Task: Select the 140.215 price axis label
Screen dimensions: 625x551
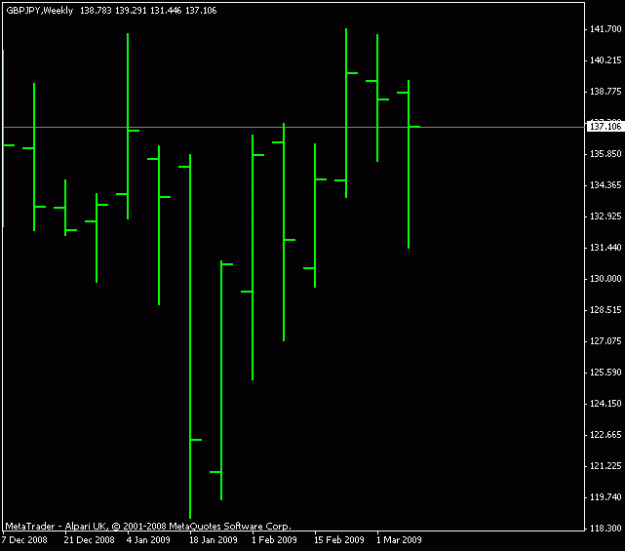Action: point(605,60)
